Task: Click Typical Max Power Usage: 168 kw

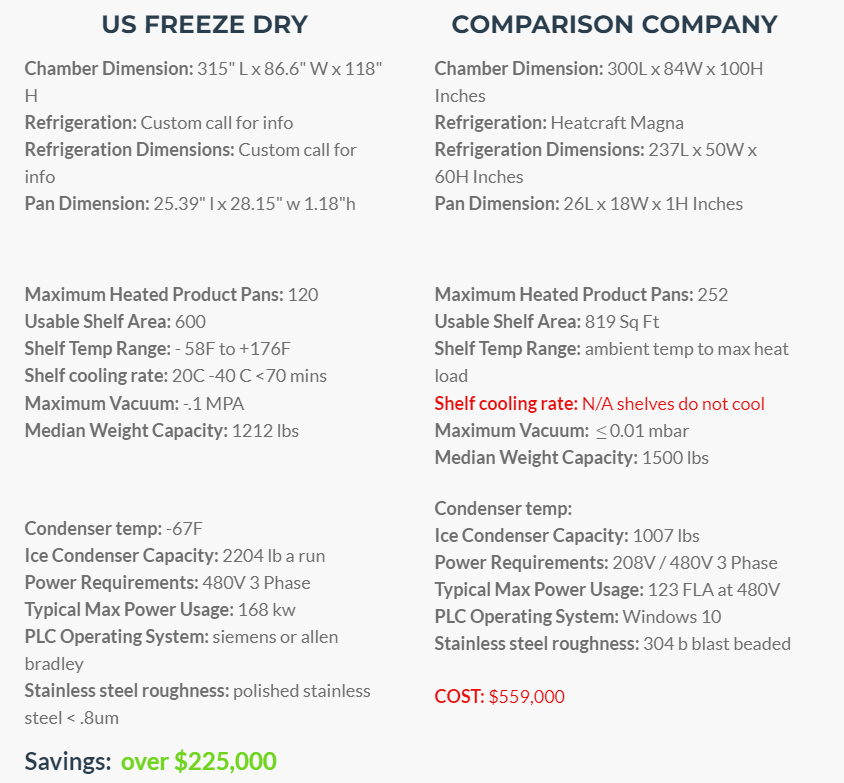Action: (160, 610)
